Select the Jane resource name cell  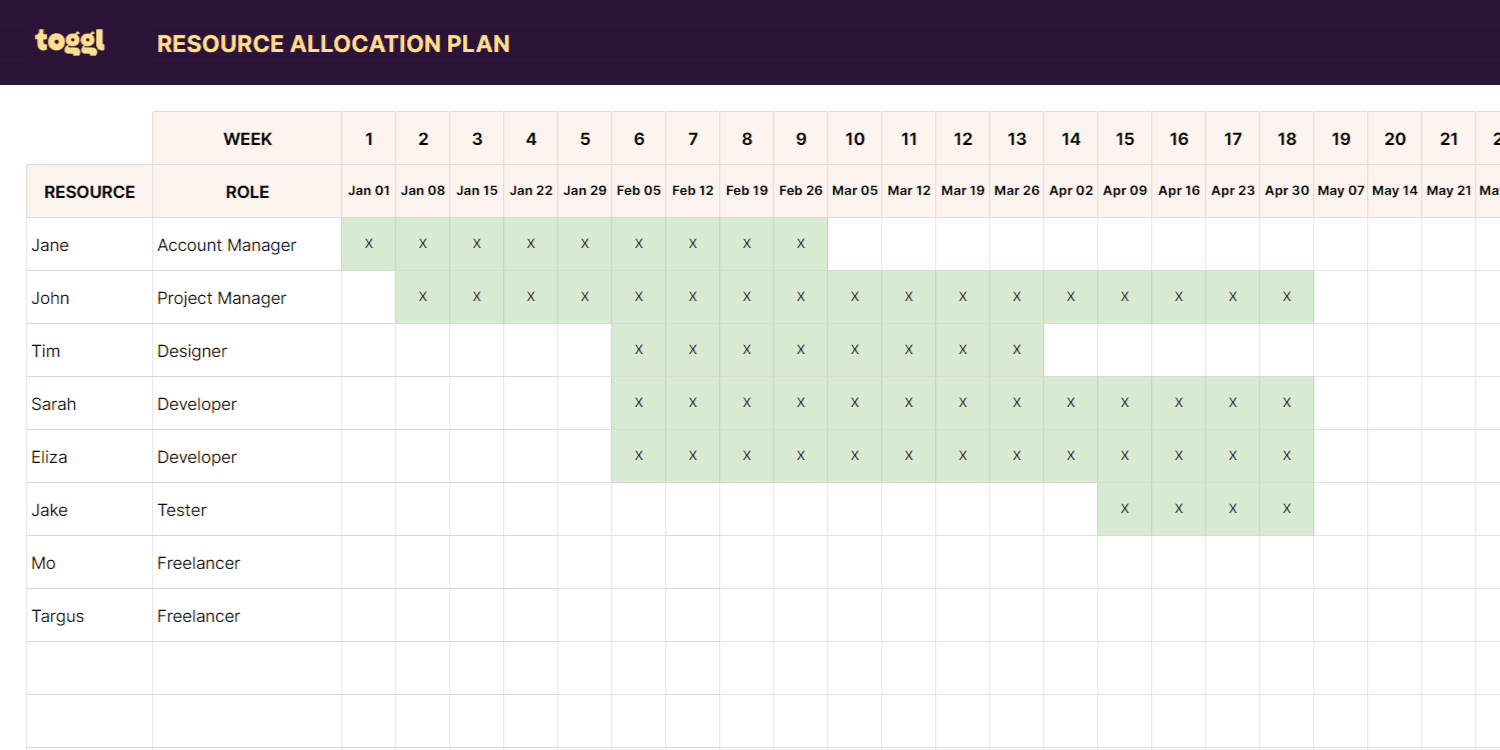pos(89,245)
